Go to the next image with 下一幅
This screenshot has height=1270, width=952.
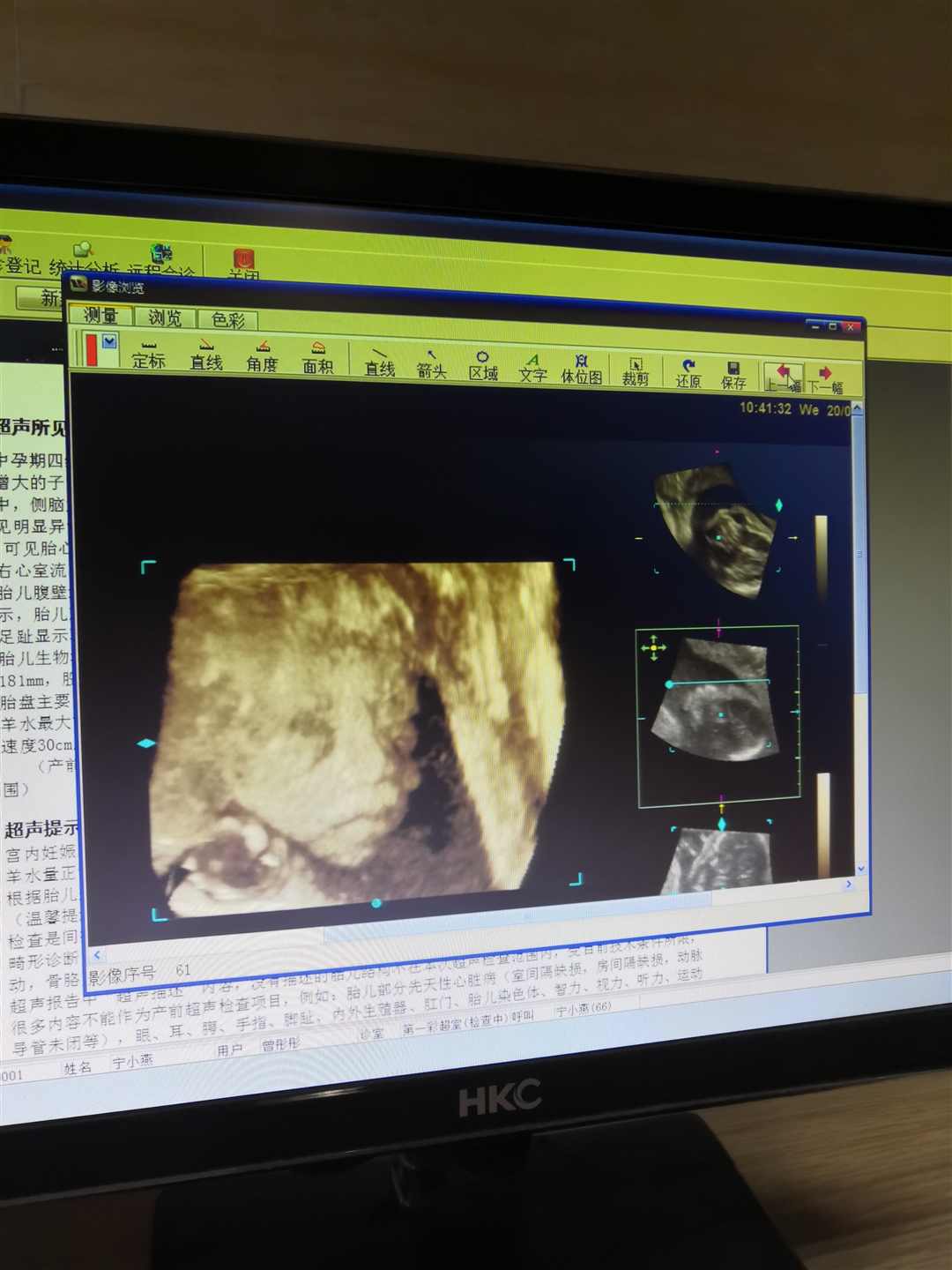825,380
